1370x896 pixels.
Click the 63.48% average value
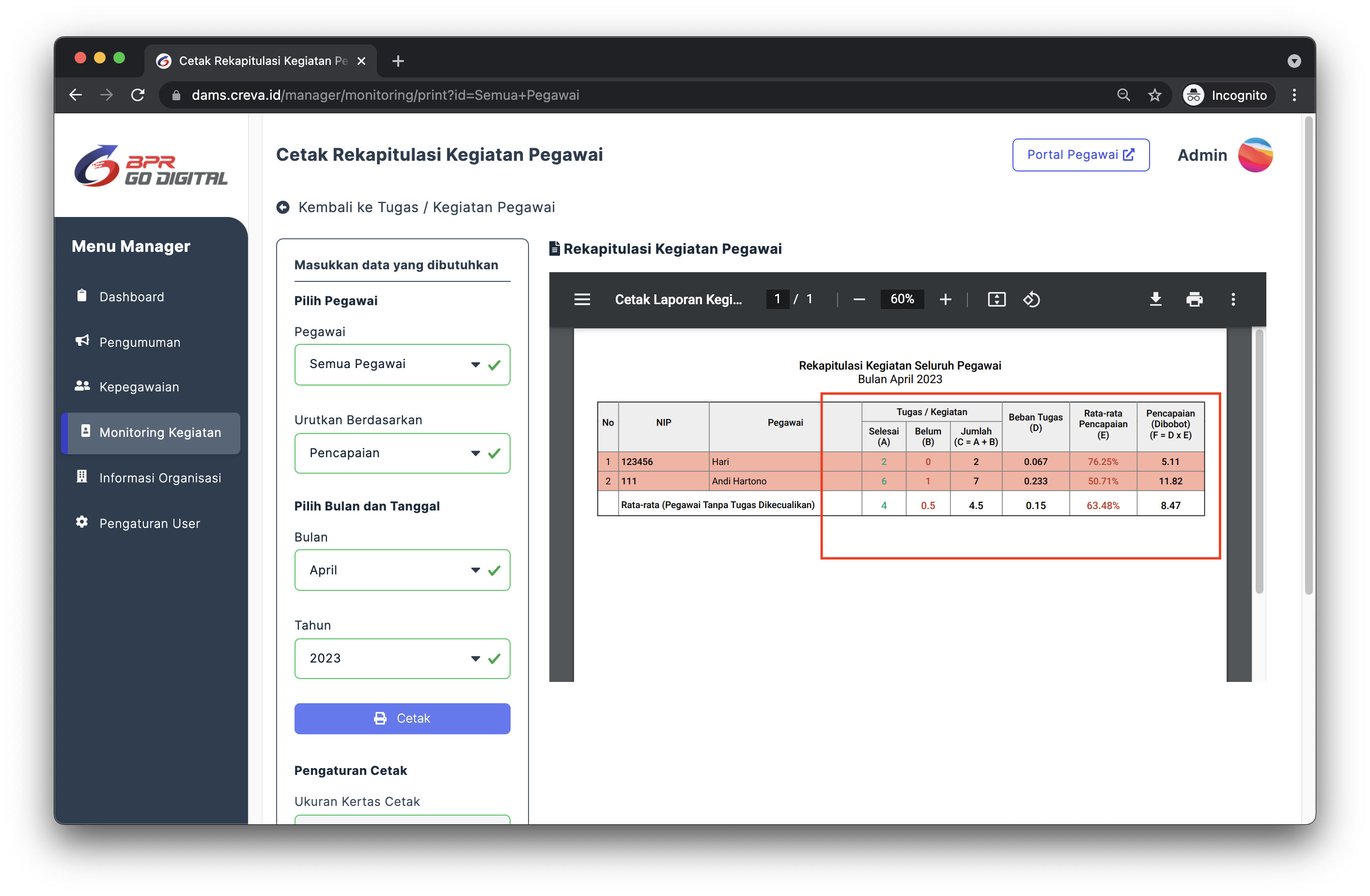(1102, 505)
